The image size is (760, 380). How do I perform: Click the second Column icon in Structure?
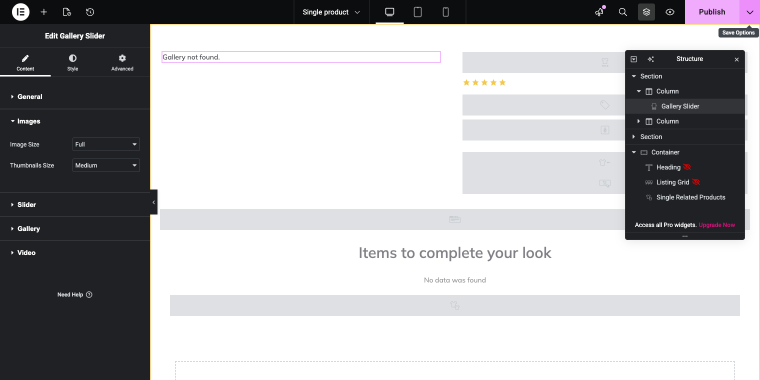pos(649,121)
